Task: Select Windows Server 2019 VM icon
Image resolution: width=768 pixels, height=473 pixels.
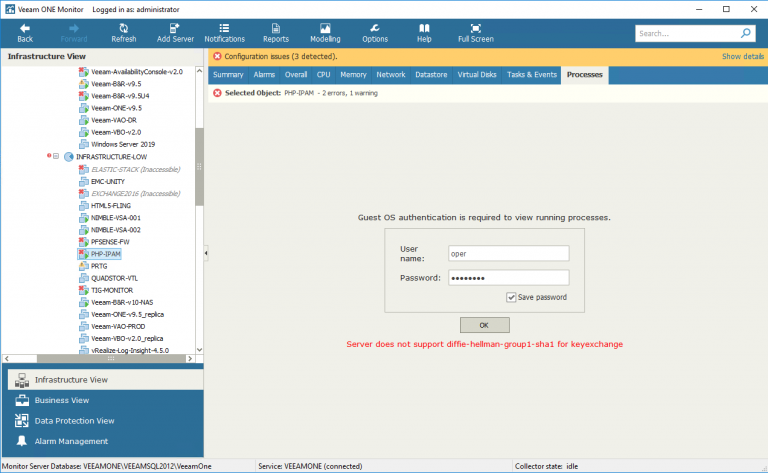Action: [84, 144]
